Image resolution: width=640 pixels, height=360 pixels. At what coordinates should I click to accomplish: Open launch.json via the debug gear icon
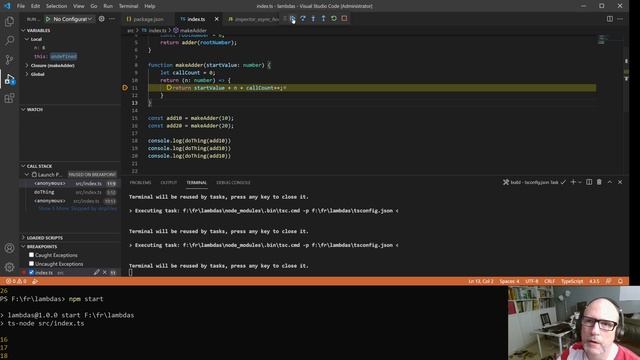coord(102,19)
